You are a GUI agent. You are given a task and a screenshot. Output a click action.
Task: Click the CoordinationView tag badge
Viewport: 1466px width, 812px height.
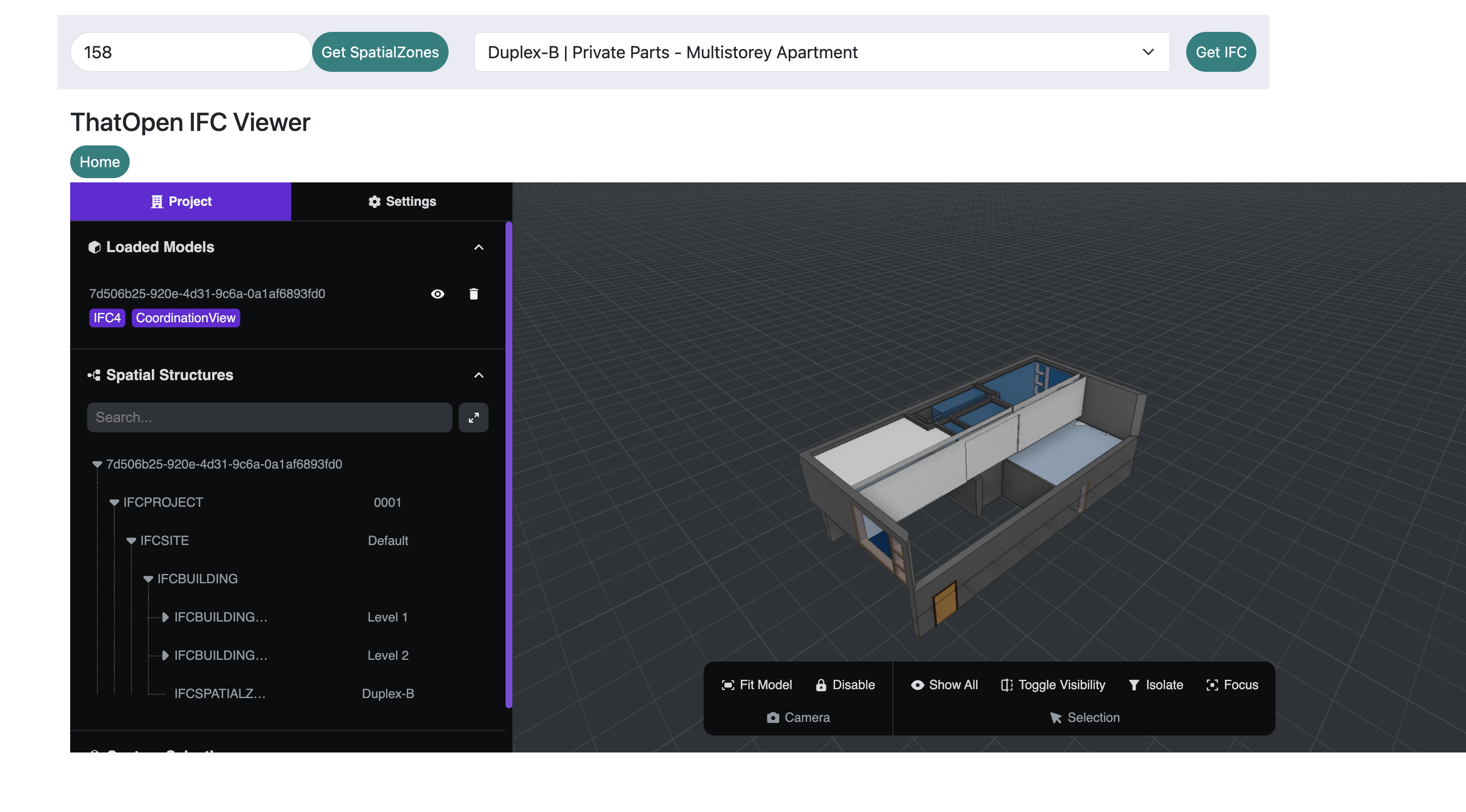click(185, 318)
